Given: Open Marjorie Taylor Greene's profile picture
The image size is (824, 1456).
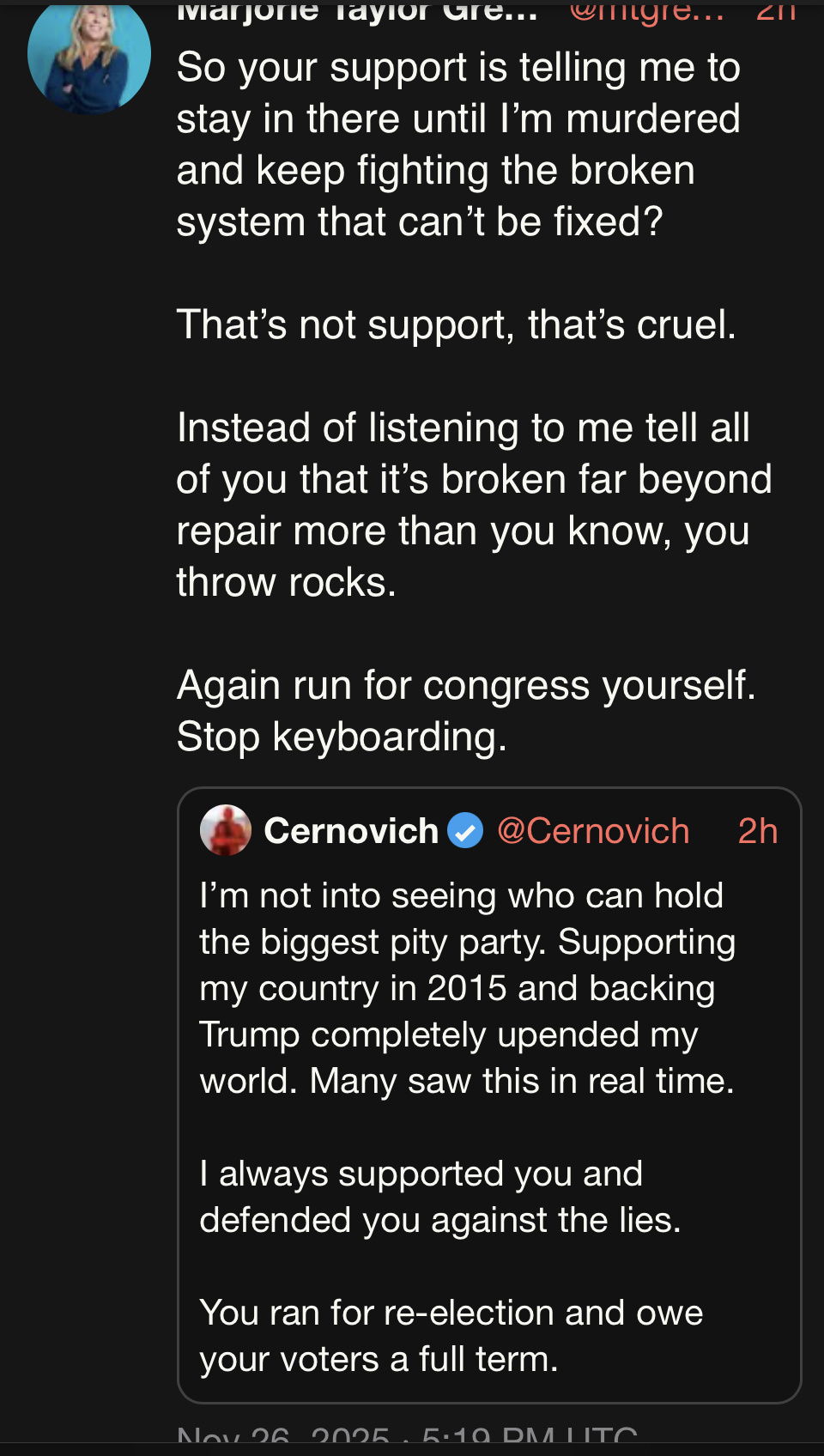Looking at the screenshot, I should click(88, 54).
